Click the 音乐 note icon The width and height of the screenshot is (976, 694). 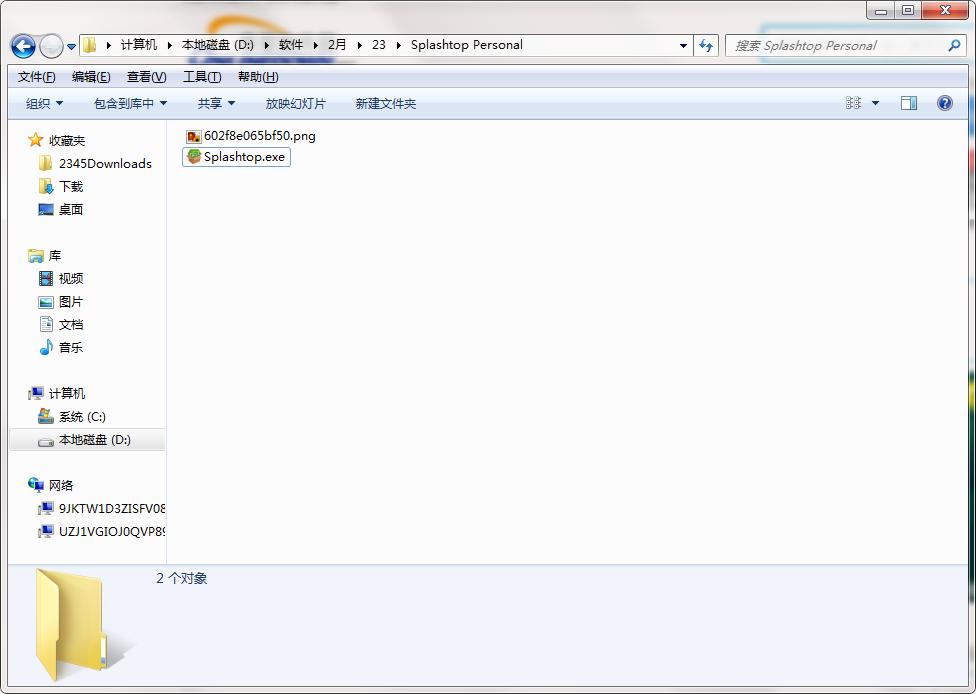(x=46, y=347)
